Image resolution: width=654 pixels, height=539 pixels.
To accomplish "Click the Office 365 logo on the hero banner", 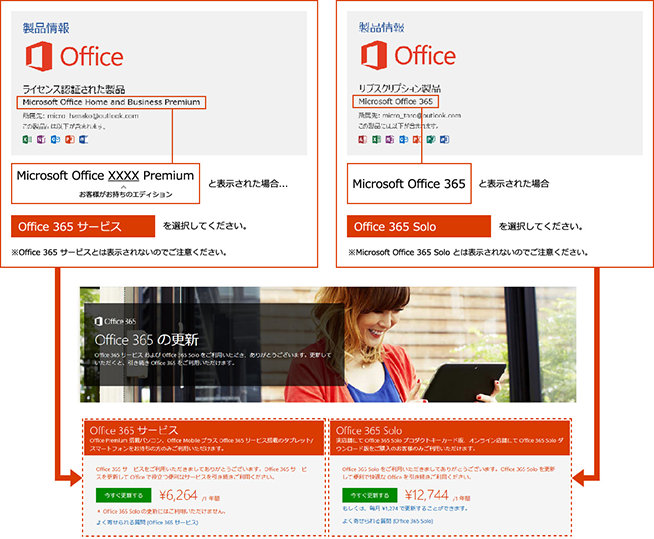I will tap(116, 320).
